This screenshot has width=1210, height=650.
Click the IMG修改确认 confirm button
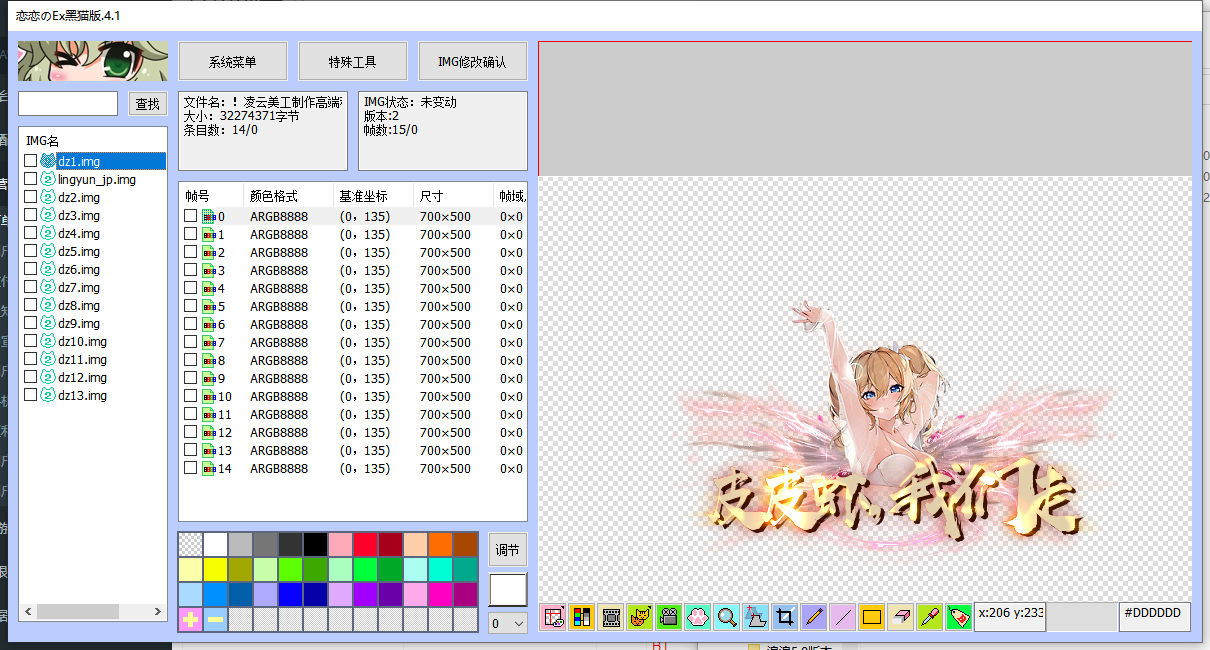pos(472,60)
